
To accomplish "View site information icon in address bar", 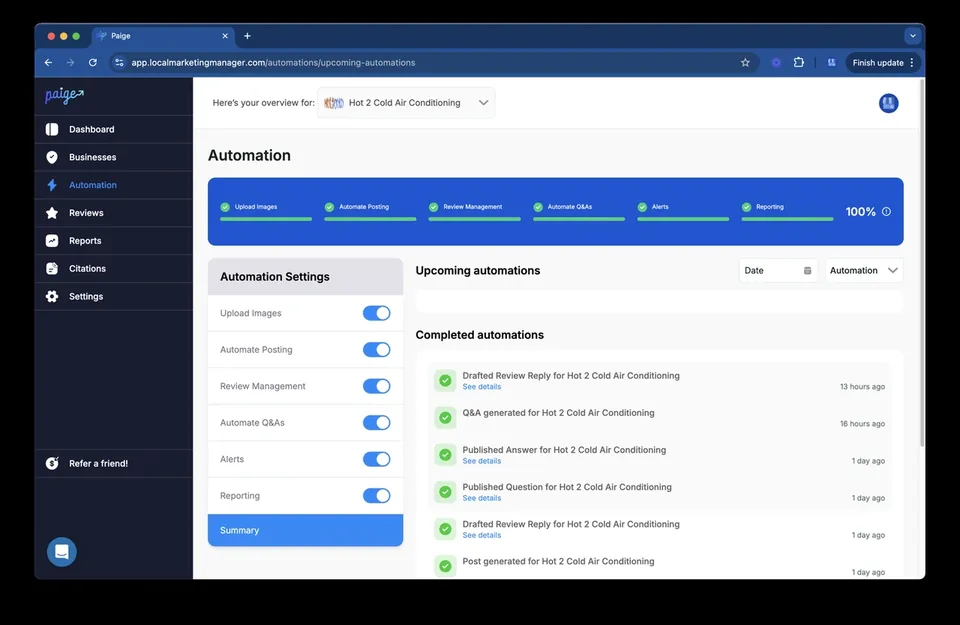I will tap(119, 62).
